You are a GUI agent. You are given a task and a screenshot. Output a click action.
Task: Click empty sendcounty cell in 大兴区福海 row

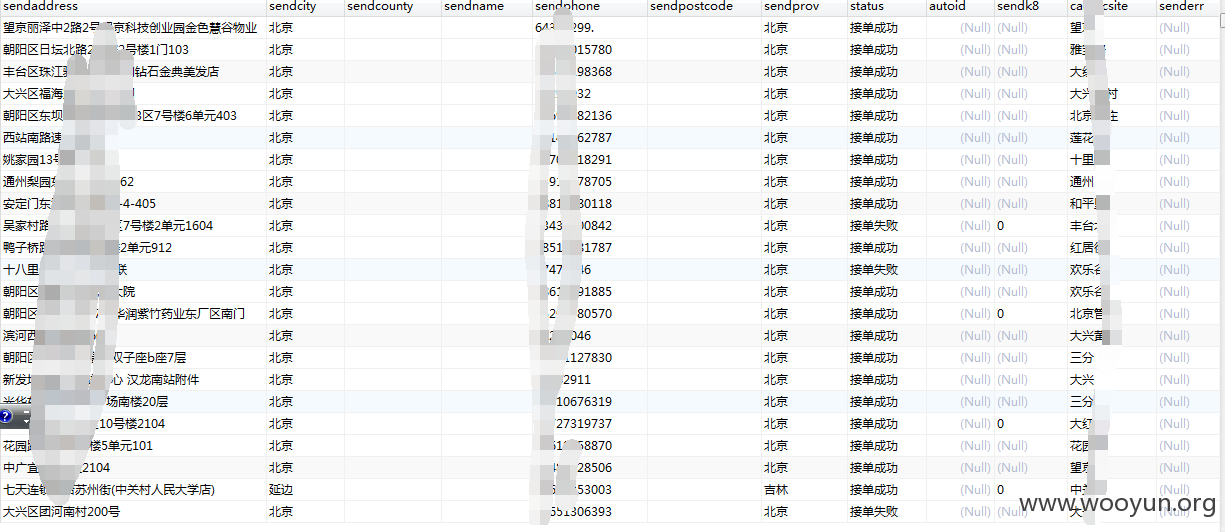392,93
